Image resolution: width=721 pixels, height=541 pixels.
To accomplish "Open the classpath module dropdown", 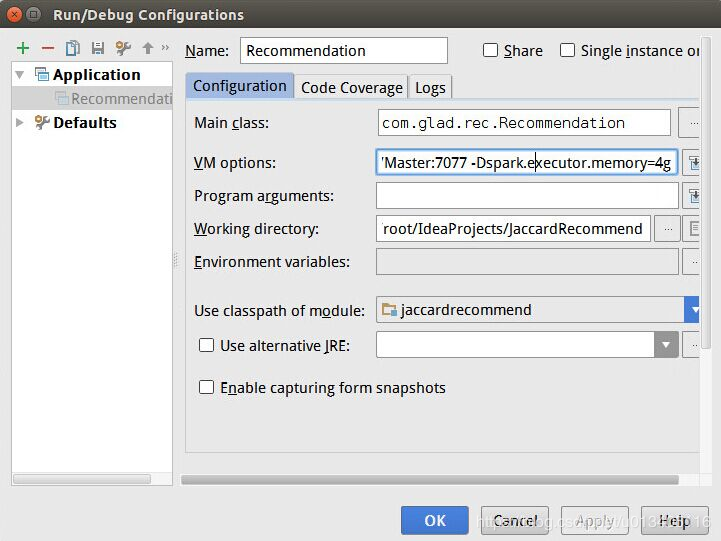I will pyautogui.click(x=692, y=310).
